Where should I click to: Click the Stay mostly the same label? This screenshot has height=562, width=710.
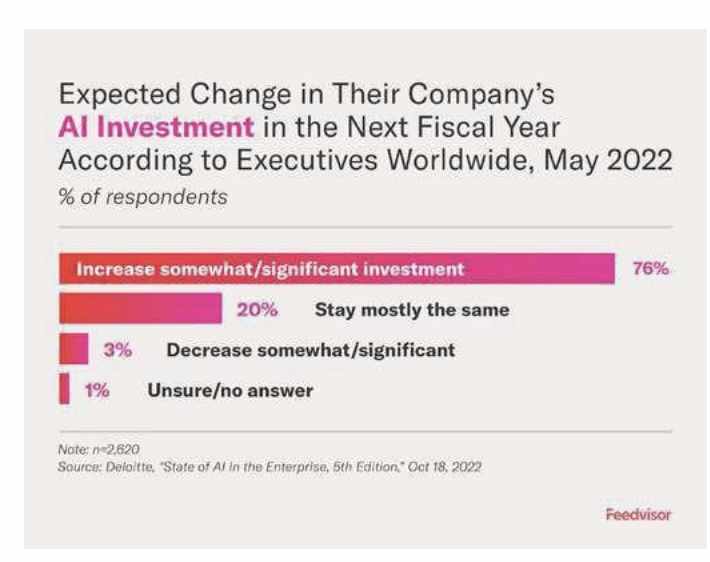[x=412, y=310]
